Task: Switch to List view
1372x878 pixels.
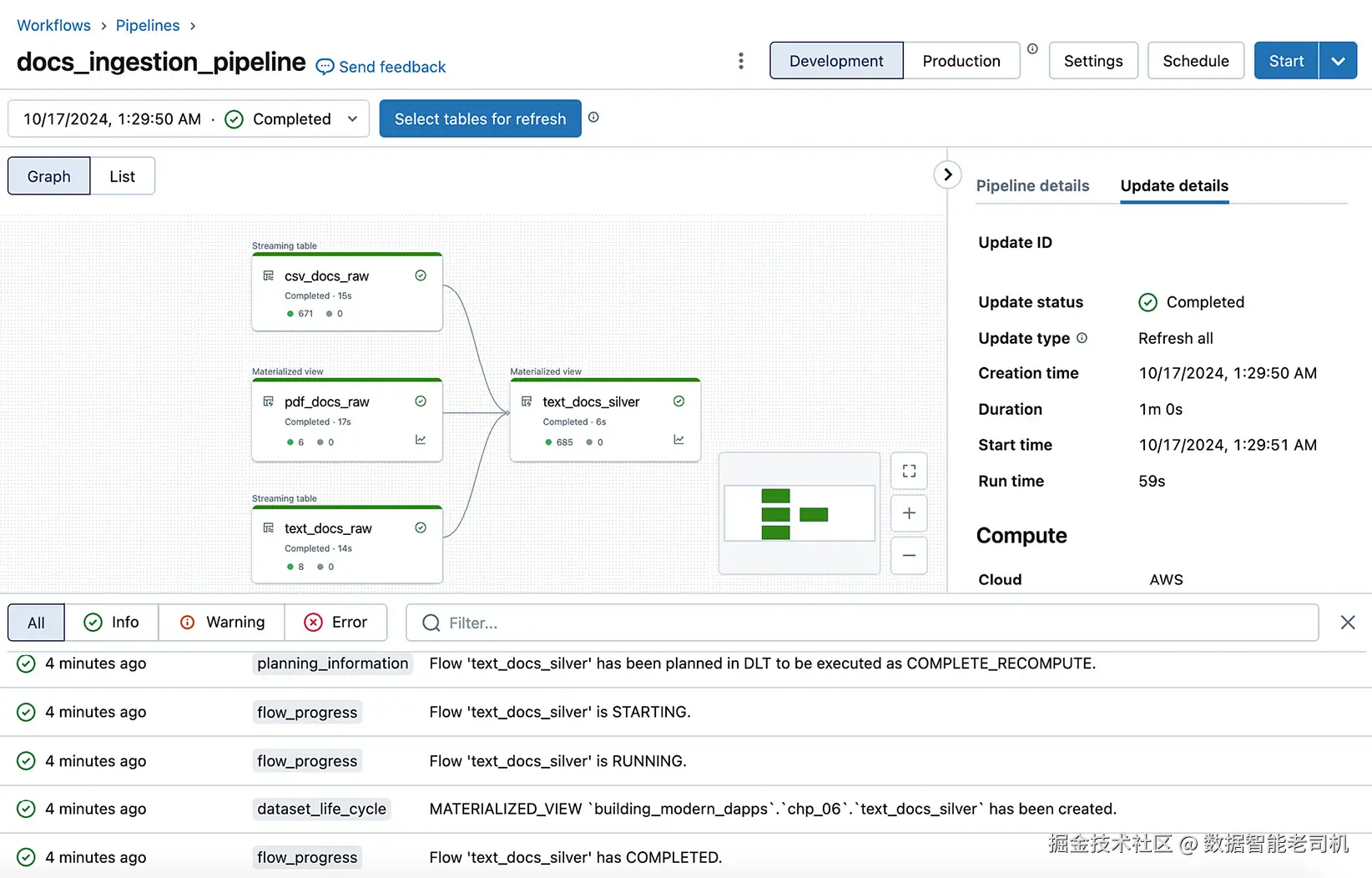Action: pos(122,176)
